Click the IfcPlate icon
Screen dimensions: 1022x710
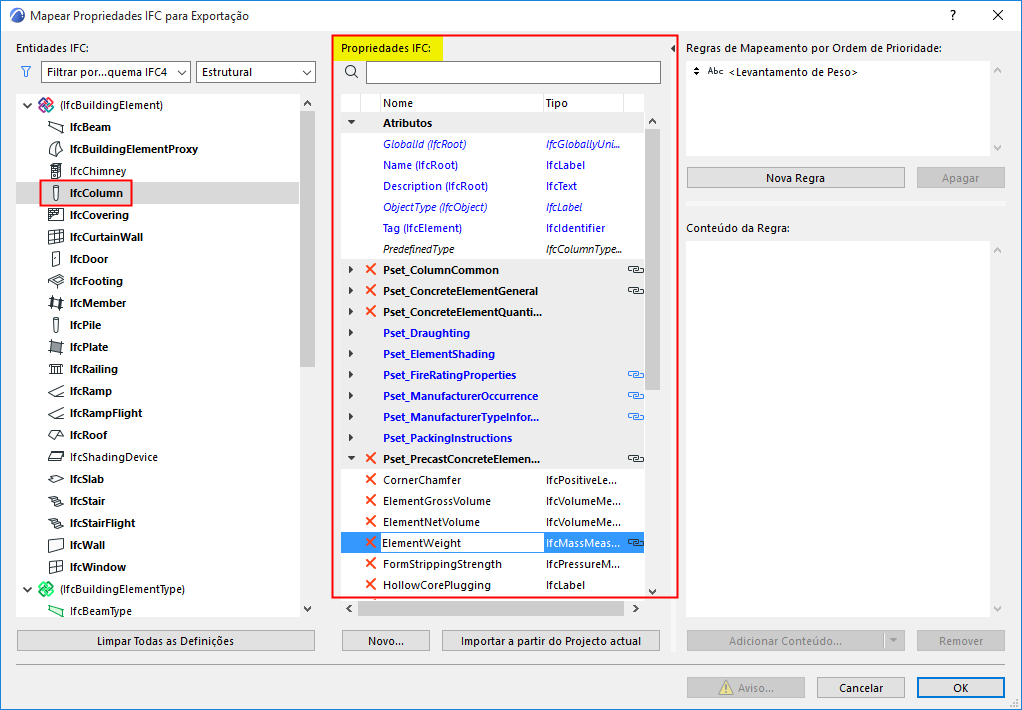coord(56,347)
